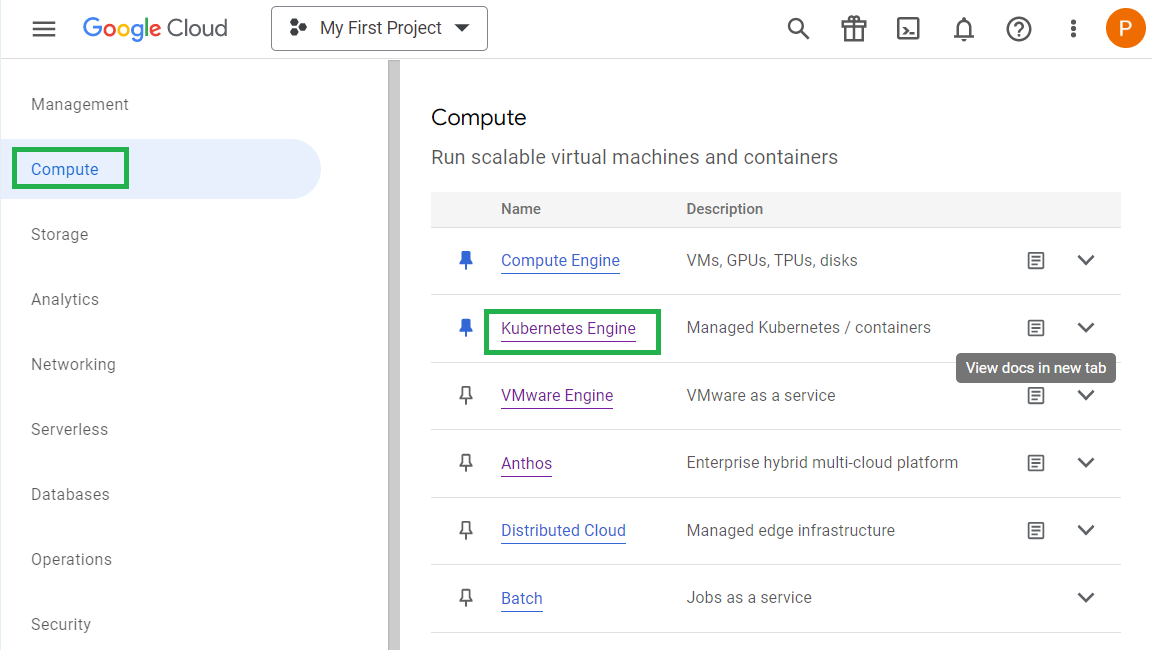The image size is (1152, 650).
Task: Click the 'Jobs as a service' description
Action: 749,598
